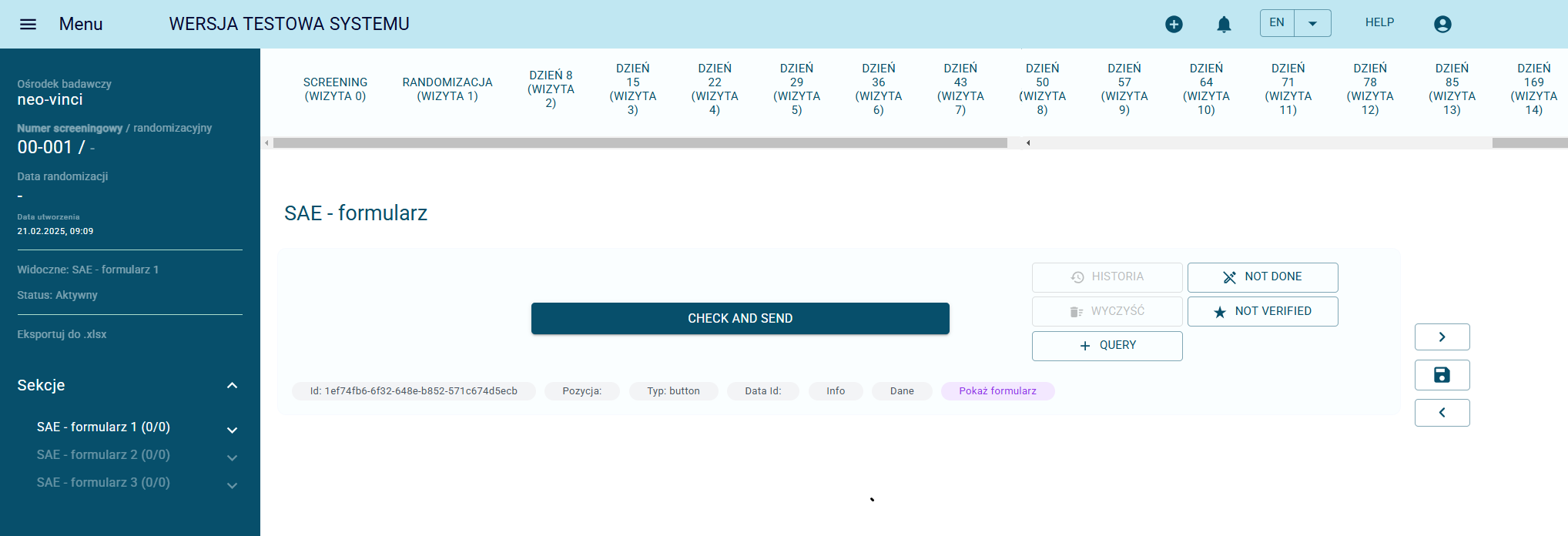This screenshot has height=536, width=1568.
Task: Click Eksportuj do .xlsx link
Action: tap(62, 334)
